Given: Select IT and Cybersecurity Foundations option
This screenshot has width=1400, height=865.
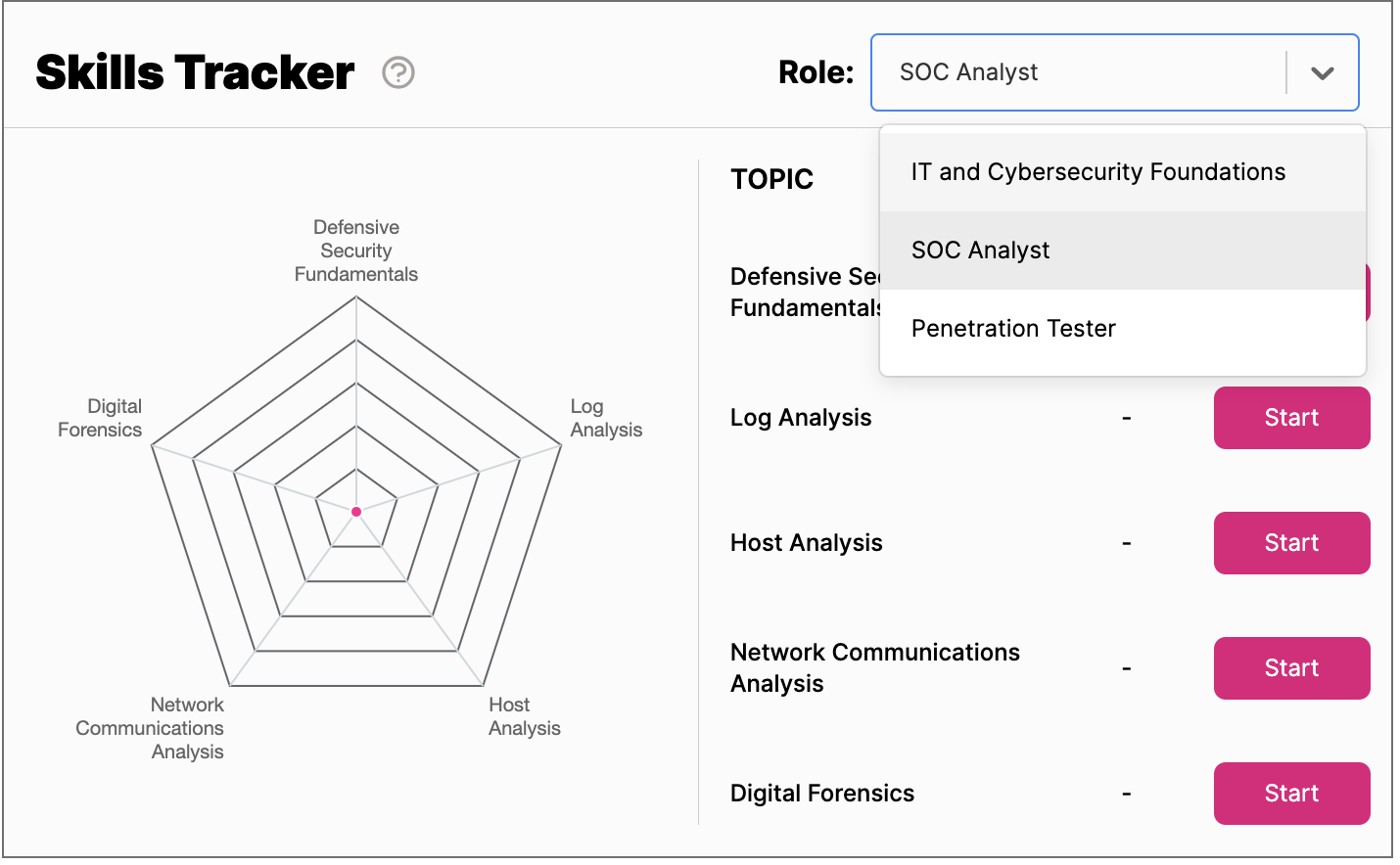Looking at the screenshot, I should click(x=1097, y=172).
